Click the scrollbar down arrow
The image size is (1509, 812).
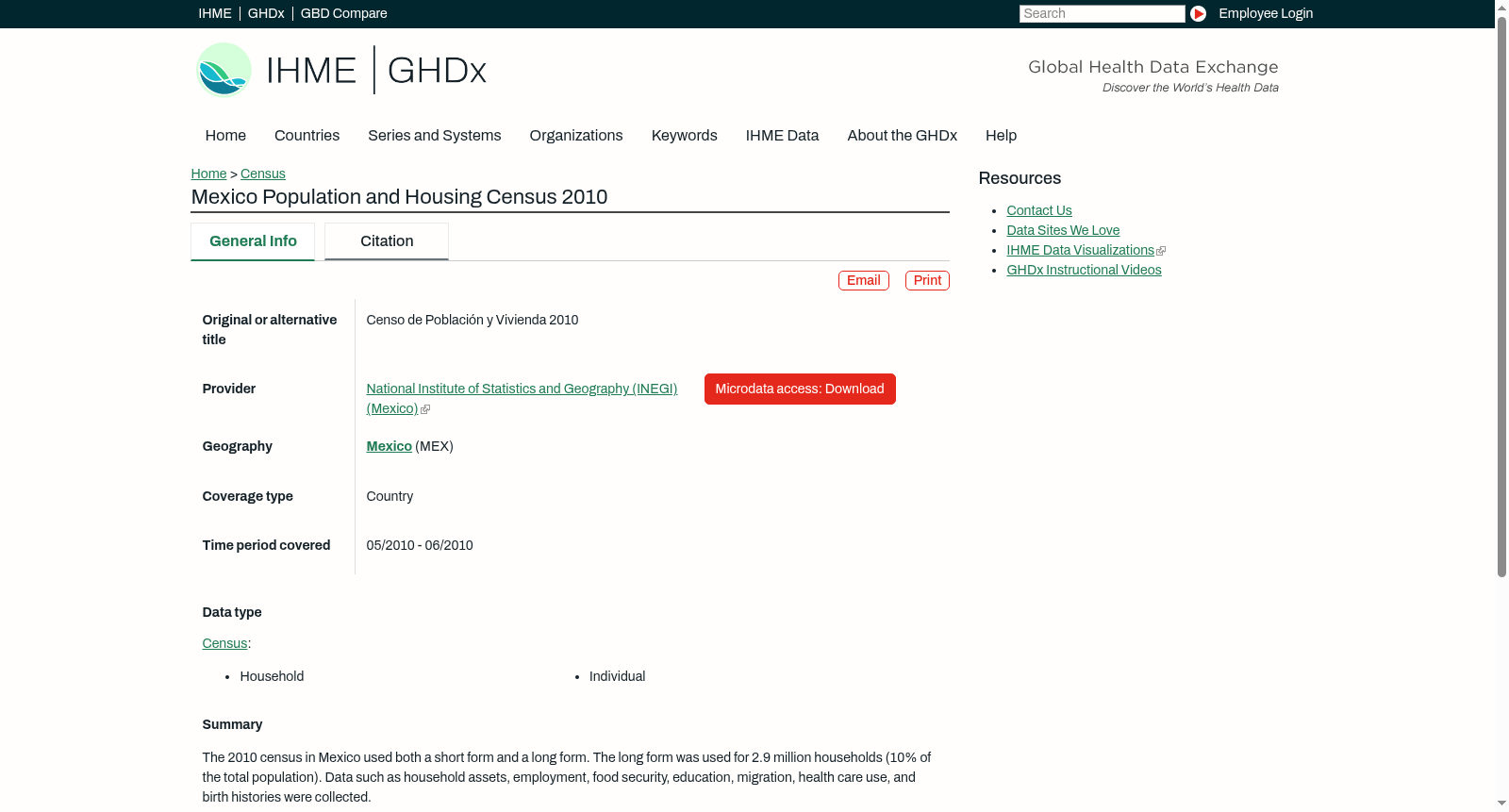[1501, 804]
